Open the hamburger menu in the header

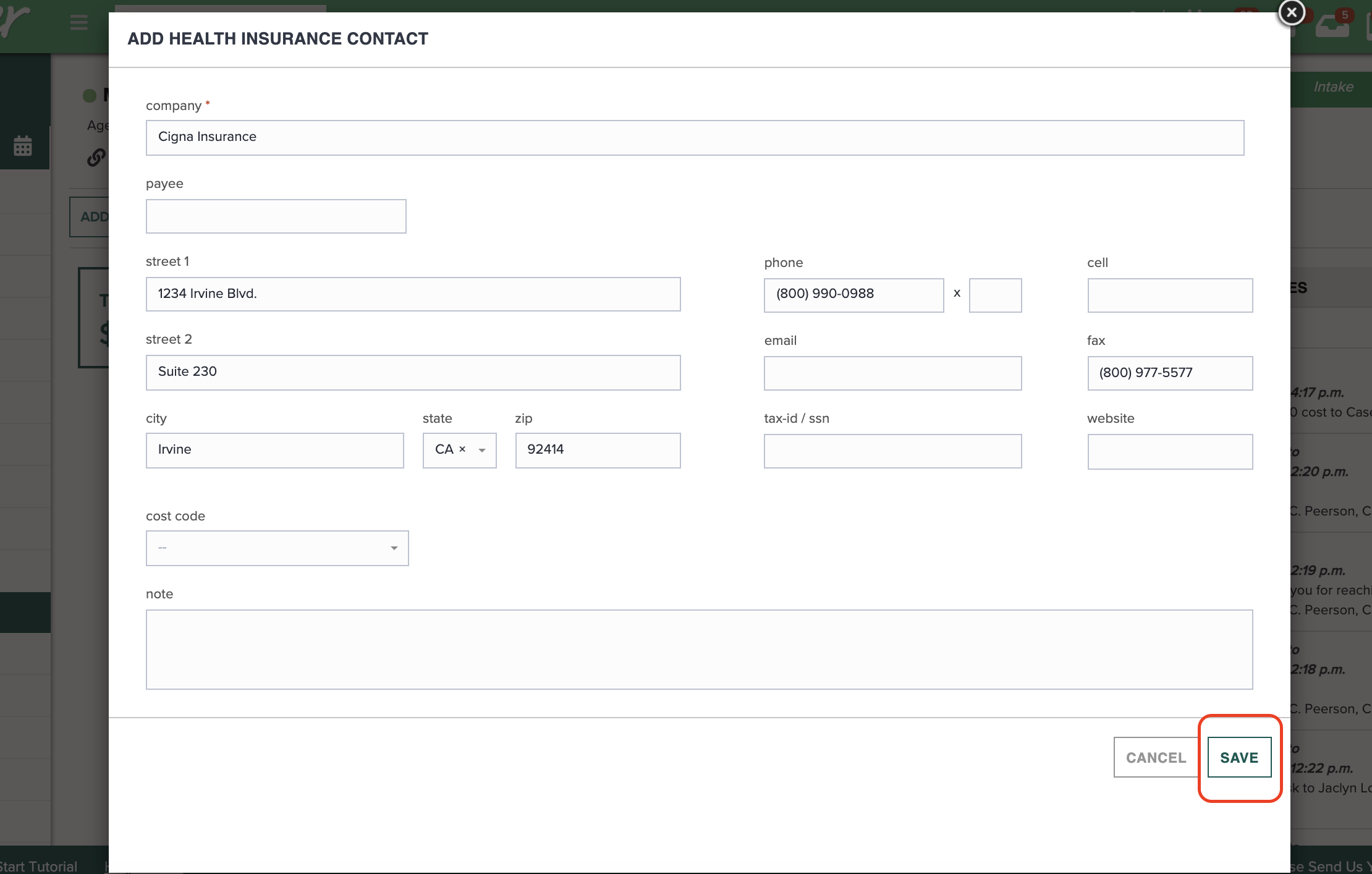click(x=79, y=23)
